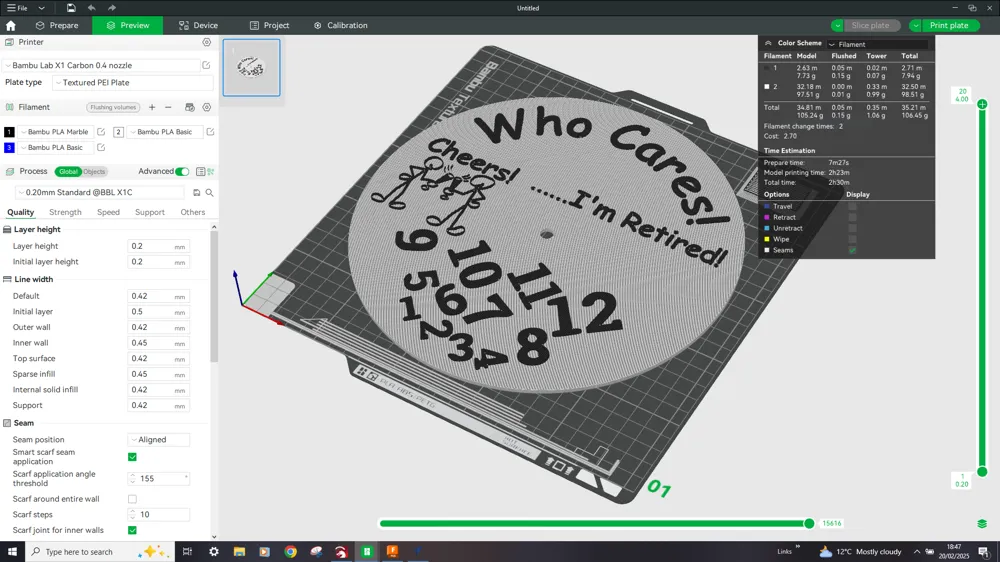Remove a filament with minus icon
This screenshot has width=1000, height=562.
tap(168, 107)
